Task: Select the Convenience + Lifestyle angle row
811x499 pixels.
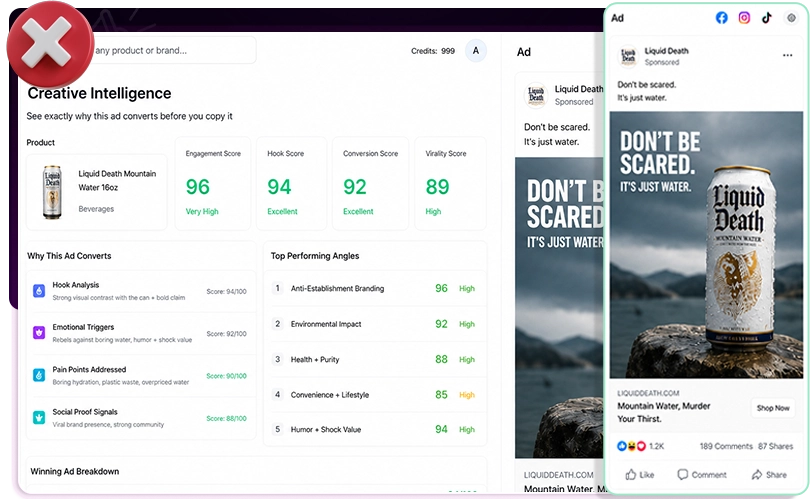Action: (x=375, y=395)
